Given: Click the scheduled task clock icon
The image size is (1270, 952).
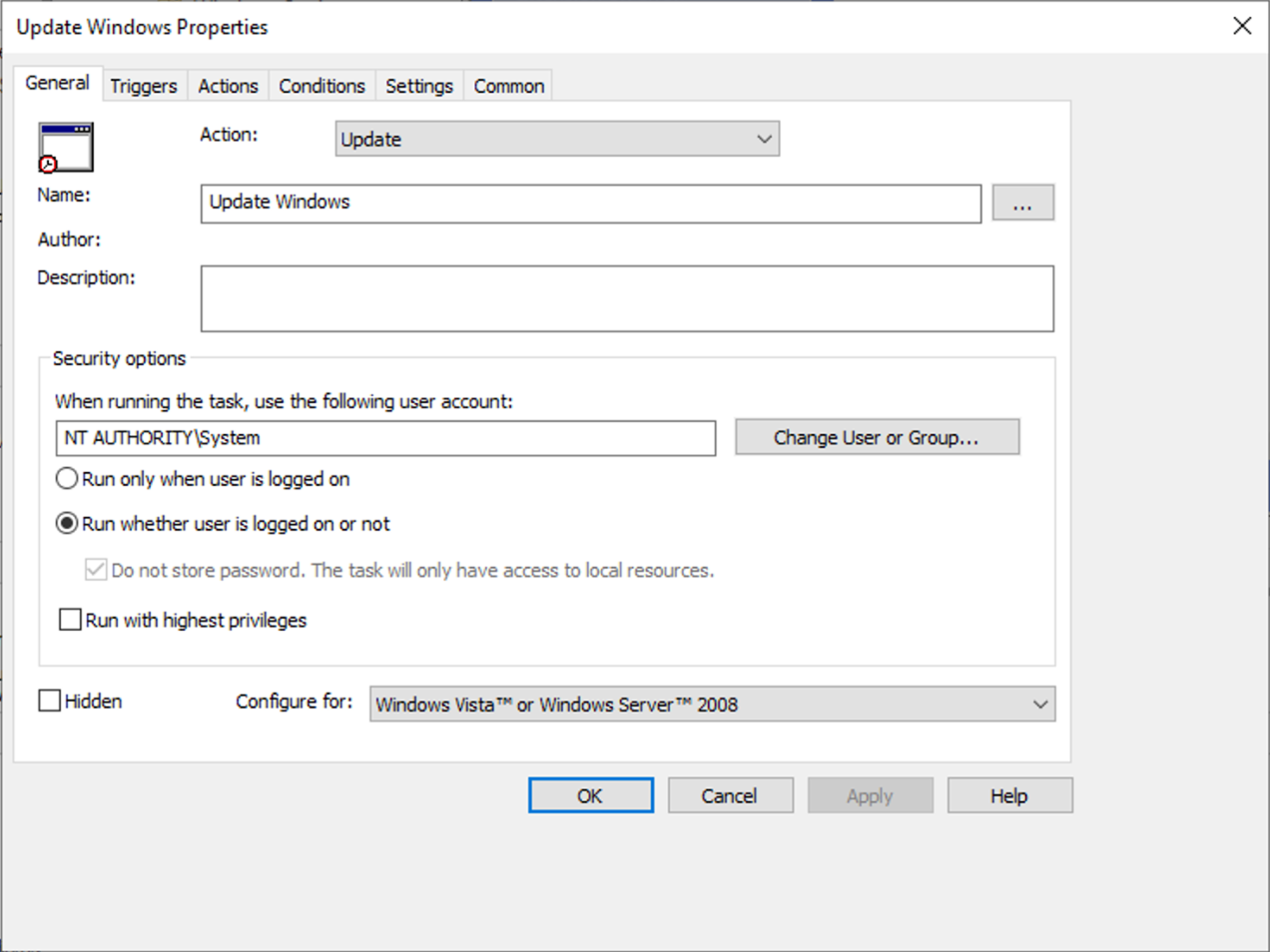Looking at the screenshot, I should click(66, 148).
